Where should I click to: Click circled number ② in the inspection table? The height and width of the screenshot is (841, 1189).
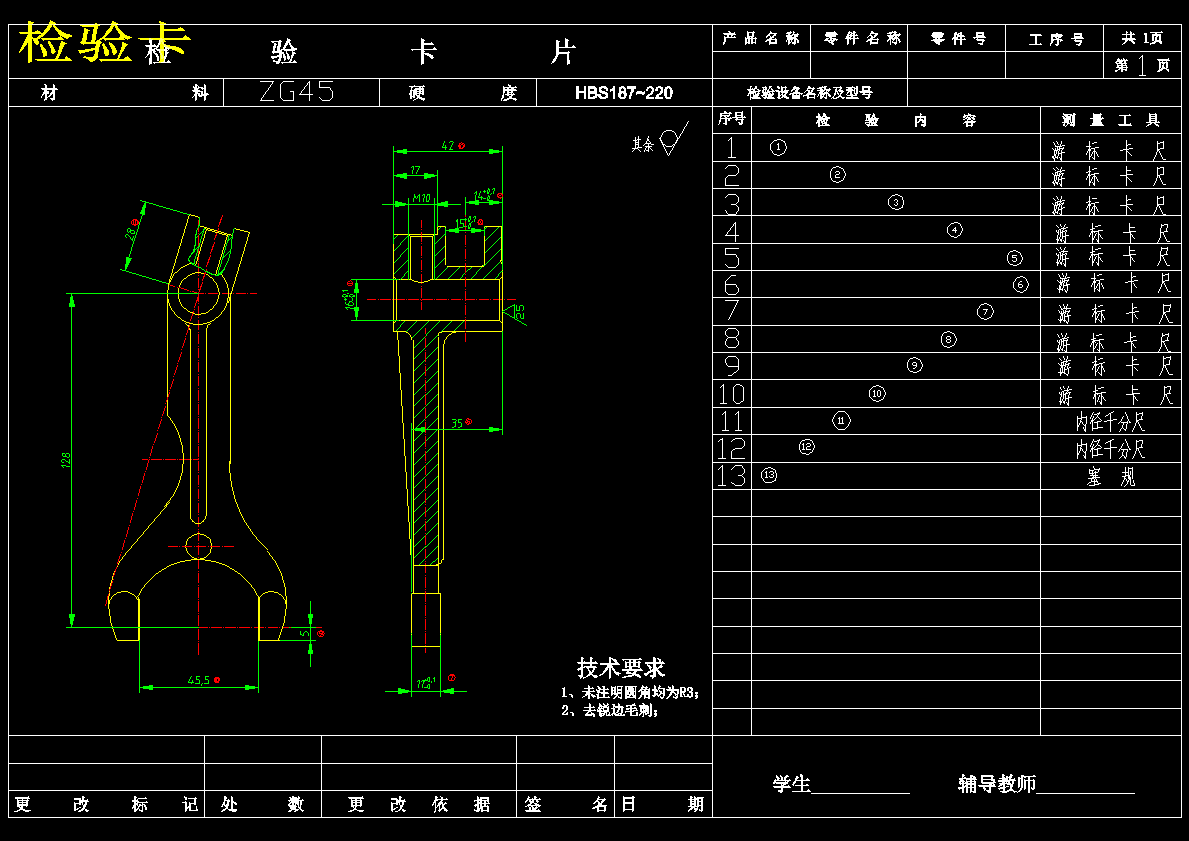pos(837,174)
